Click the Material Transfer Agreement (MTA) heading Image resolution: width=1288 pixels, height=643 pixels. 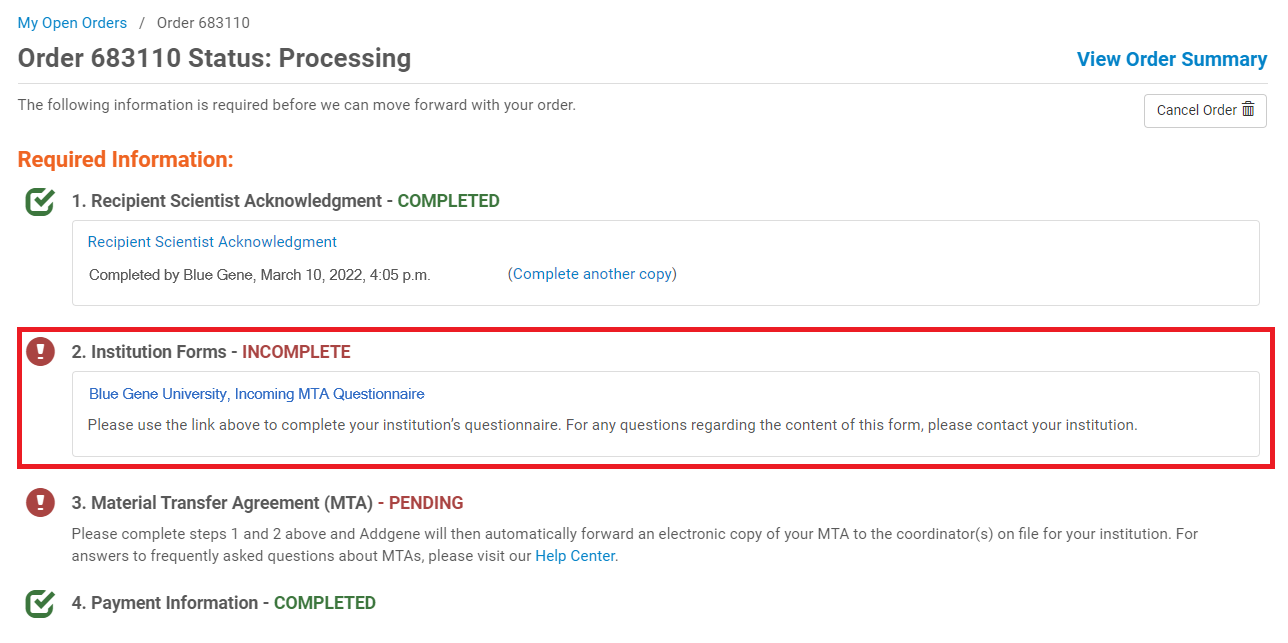222,503
